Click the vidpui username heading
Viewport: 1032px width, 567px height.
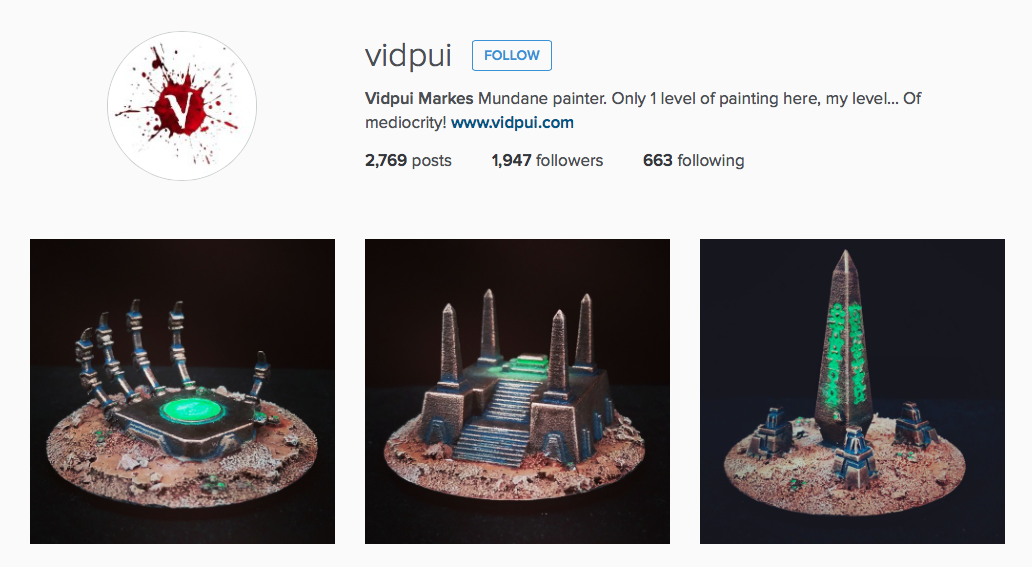pos(408,55)
